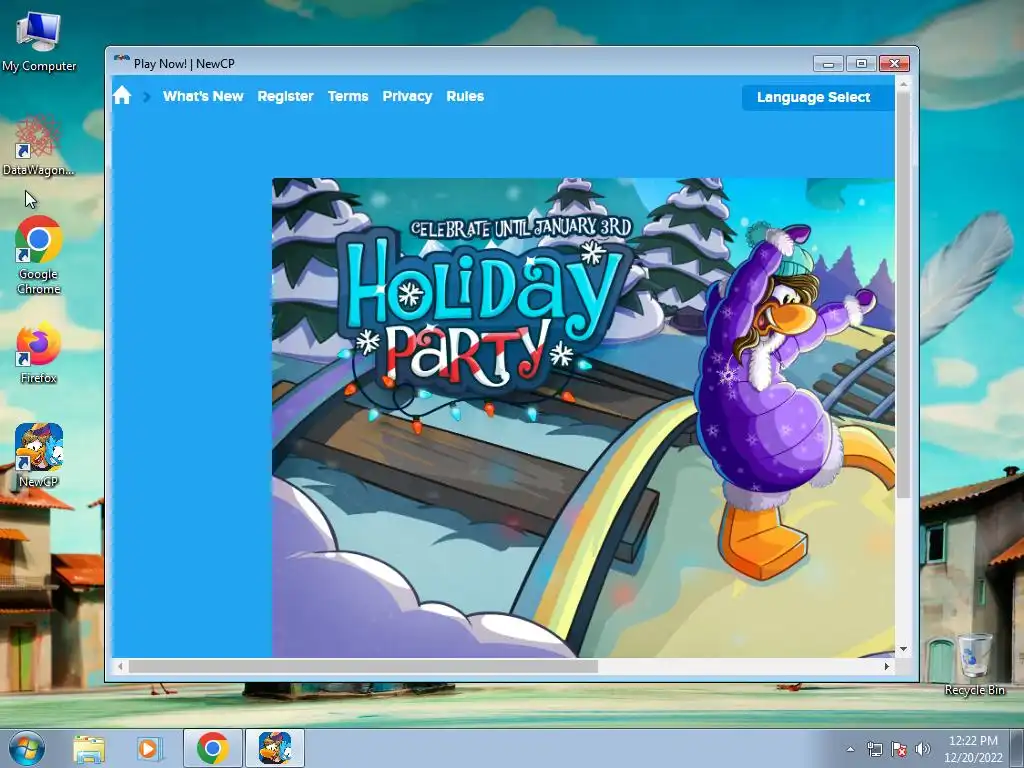Click the vertical scrollbar down arrow
1024x768 pixels.
(x=903, y=649)
